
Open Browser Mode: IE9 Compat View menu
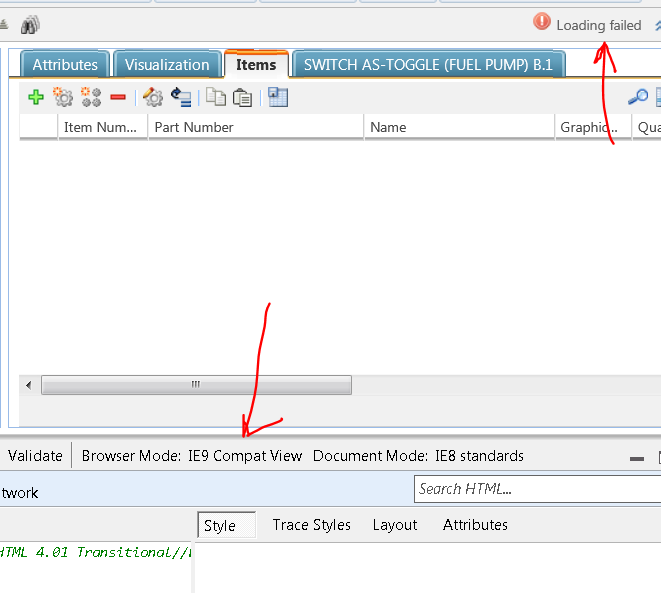click(x=192, y=456)
